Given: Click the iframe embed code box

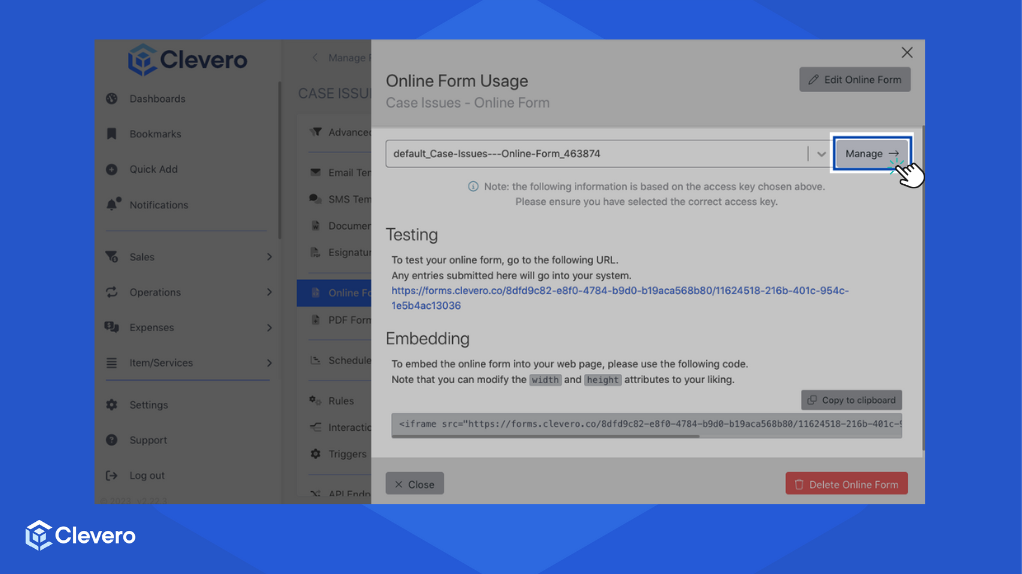Looking at the screenshot, I should click(x=647, y=423).
